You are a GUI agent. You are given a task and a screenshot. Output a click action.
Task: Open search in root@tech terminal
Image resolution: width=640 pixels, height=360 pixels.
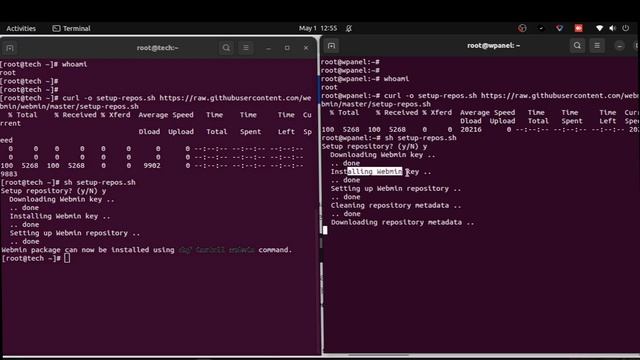pos(226,48)
